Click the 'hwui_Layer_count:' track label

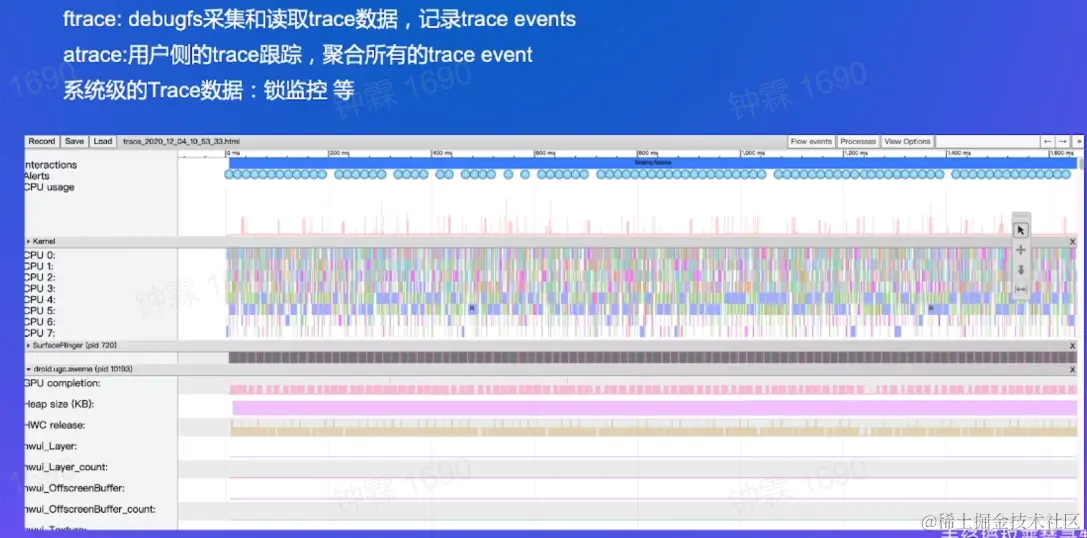click(x=67, y=467)
